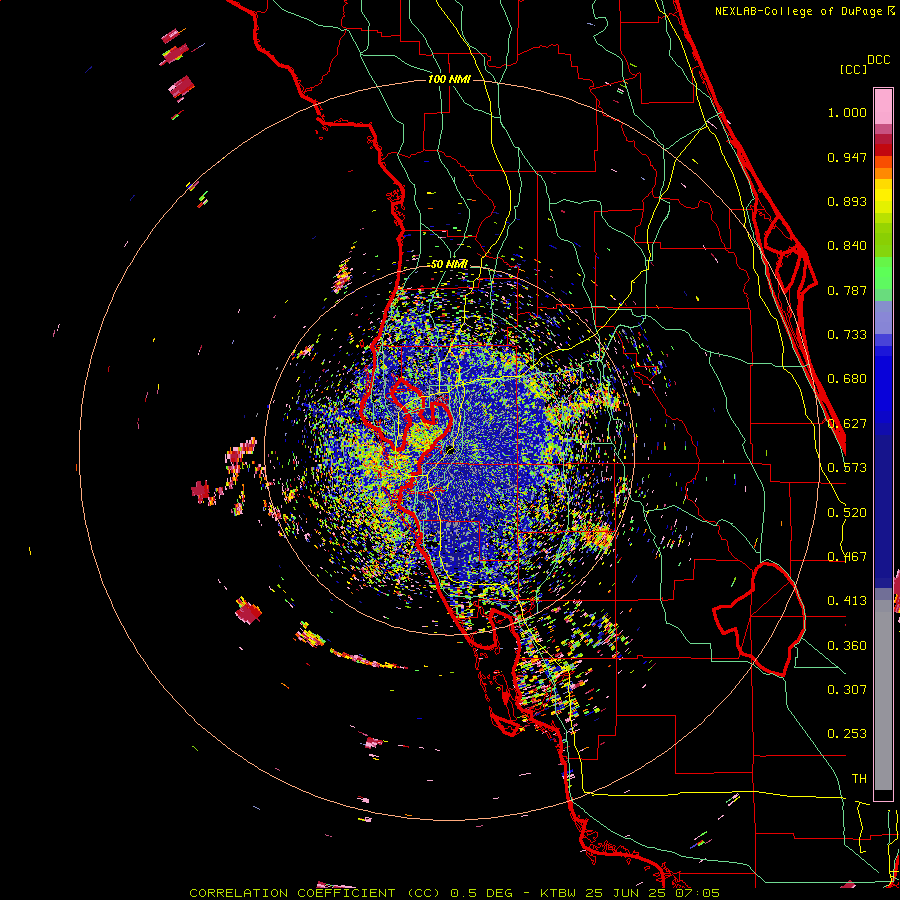This screenshot has width=900, height=900.
Task: Select the 0.680 color scale value
Action: [847, 379]
